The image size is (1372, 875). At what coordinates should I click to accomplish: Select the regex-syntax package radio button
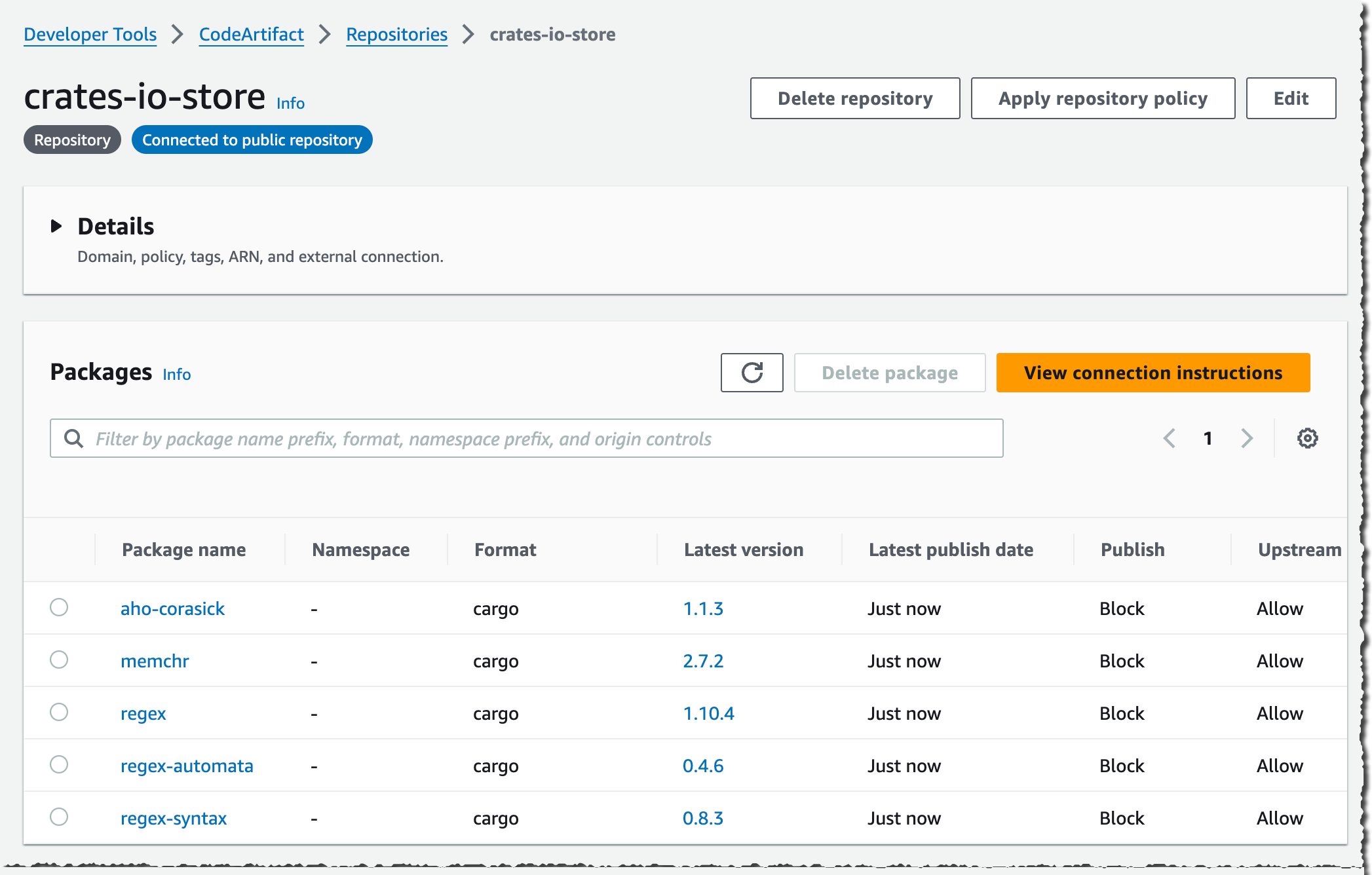[59, 817]
